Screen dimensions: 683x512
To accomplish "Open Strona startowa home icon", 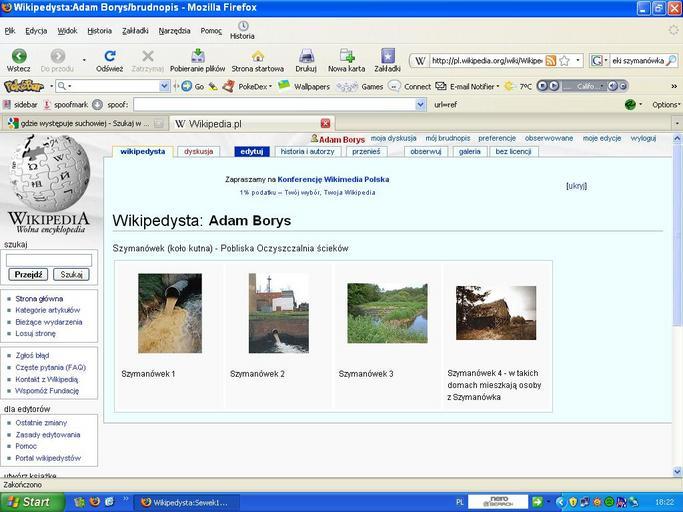I will [257, 56].
